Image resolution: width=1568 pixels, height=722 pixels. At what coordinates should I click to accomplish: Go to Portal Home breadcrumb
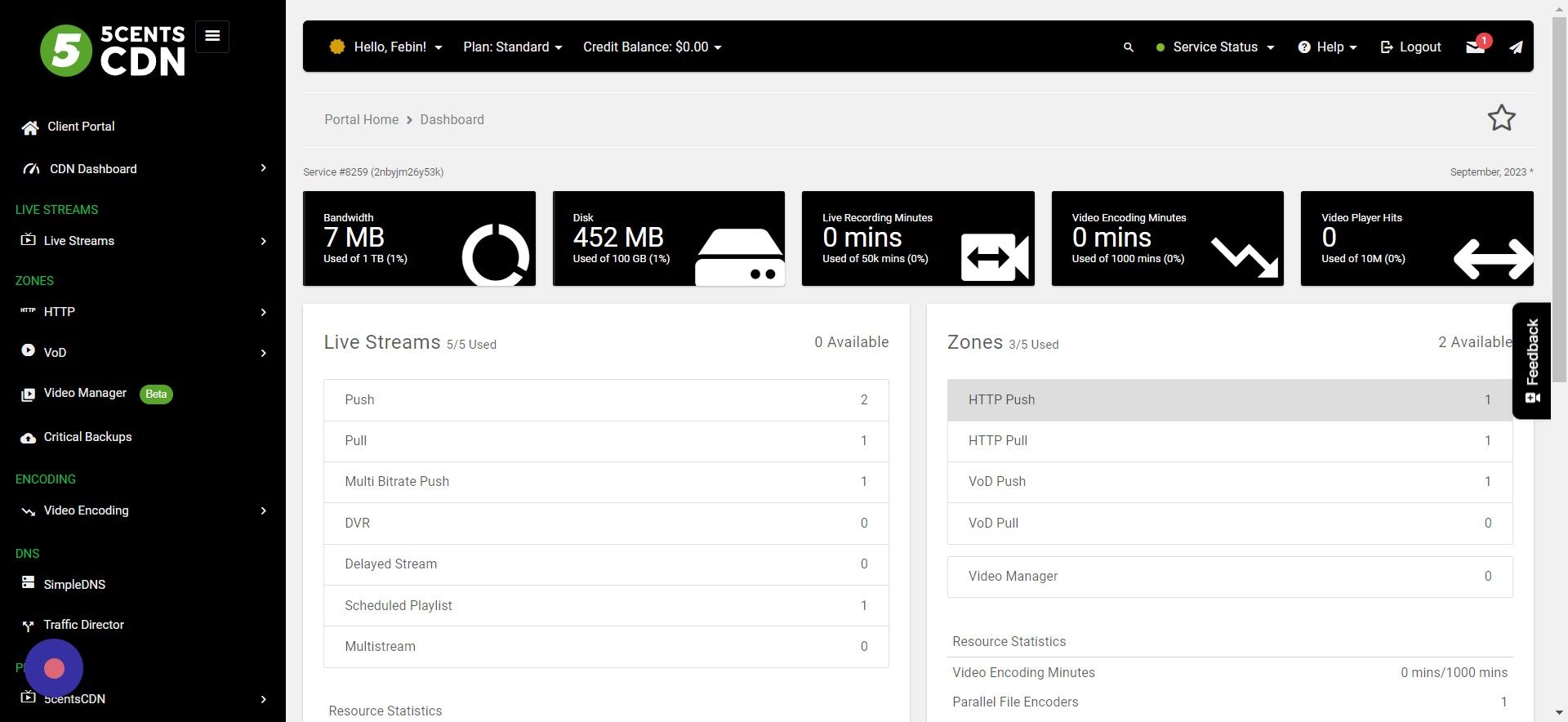pos(361,119)
